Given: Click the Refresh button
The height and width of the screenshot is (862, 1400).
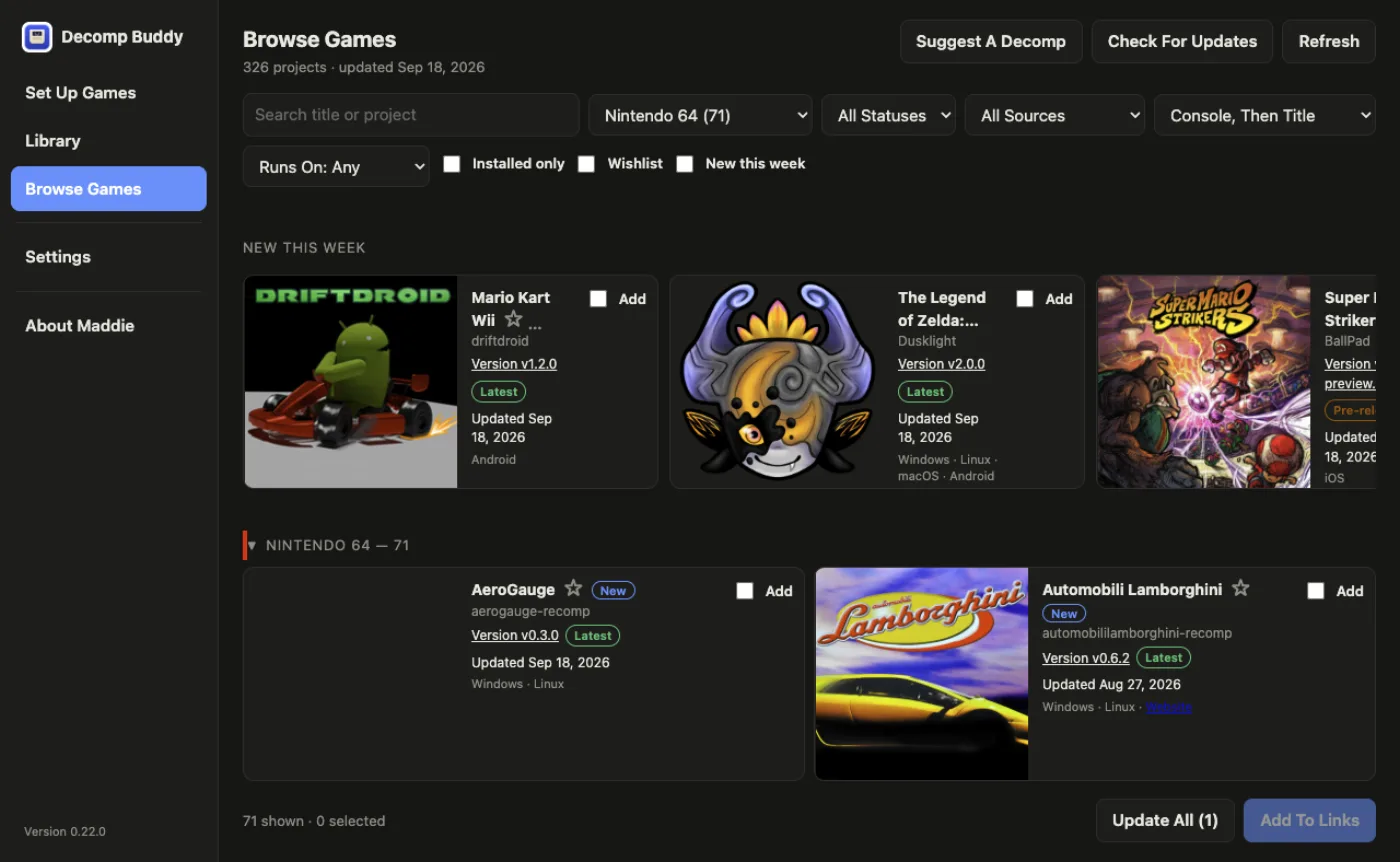Looking at the screenshot, I should 1329,42.
